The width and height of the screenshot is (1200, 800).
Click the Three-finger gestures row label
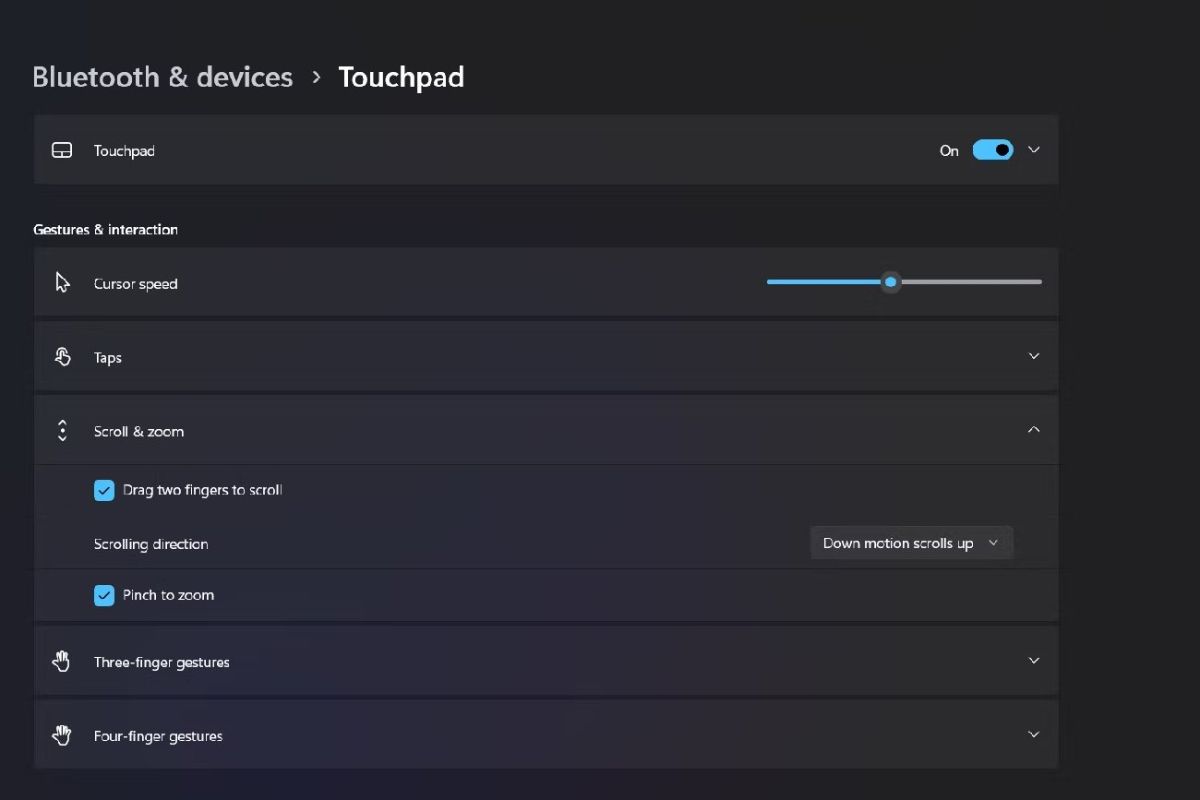(x=162, y=662)
